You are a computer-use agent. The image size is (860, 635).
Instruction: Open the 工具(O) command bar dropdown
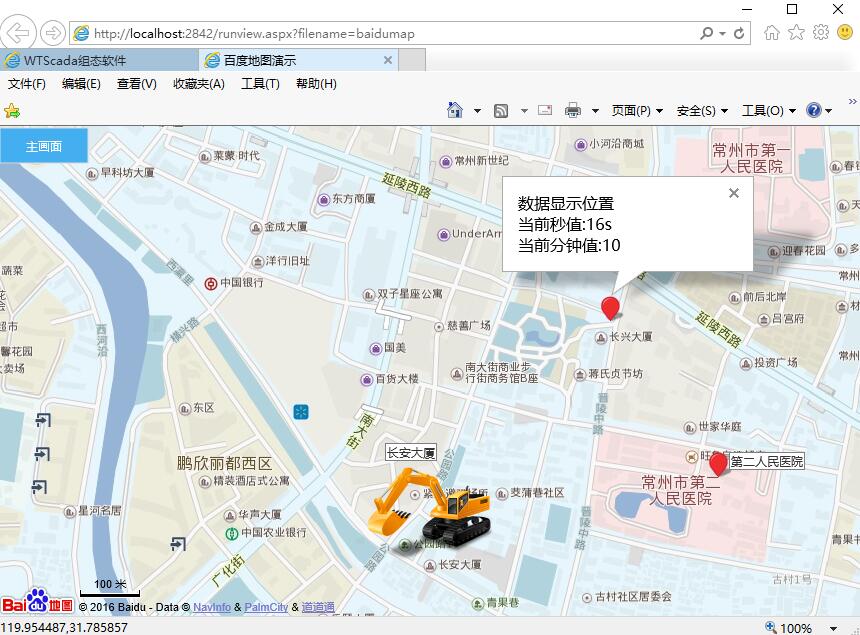tap(769, 111)
